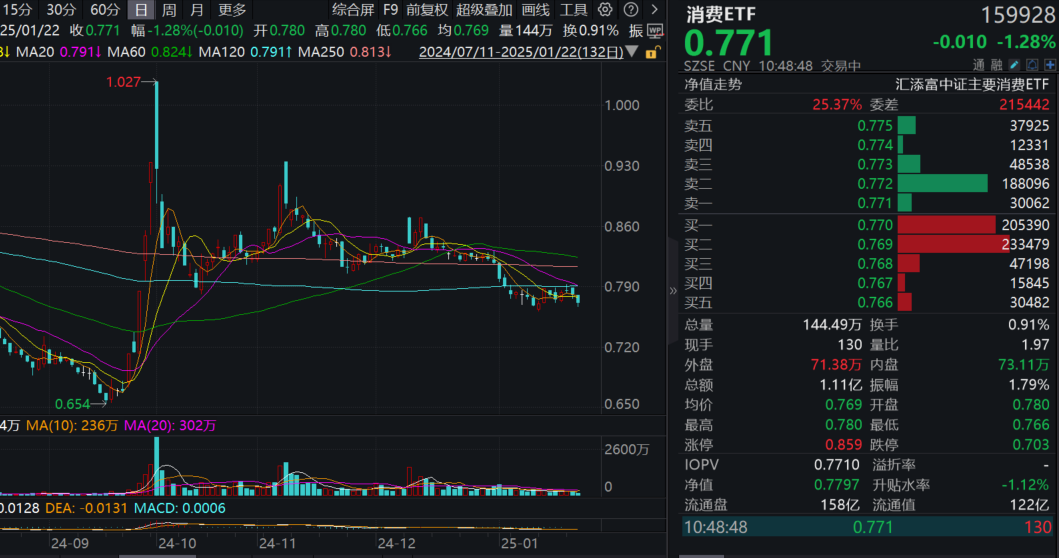The image size is (1059, 558).
Task: Click IOPV value 0.7710
Action: tap(837, 465)
